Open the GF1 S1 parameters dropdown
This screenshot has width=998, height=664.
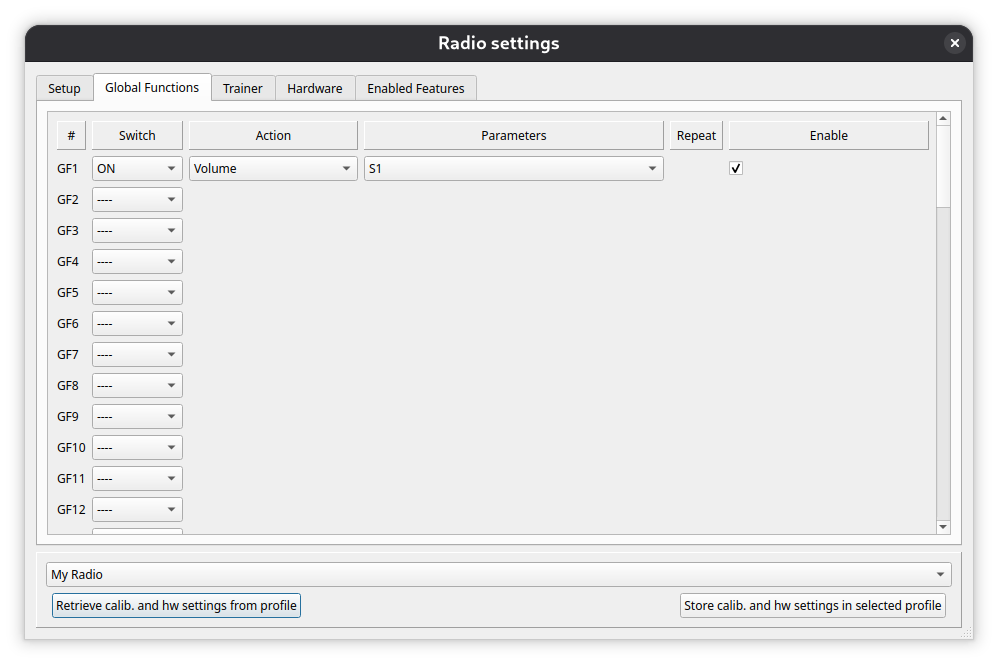pyautogui.click(x=513, y=169)
